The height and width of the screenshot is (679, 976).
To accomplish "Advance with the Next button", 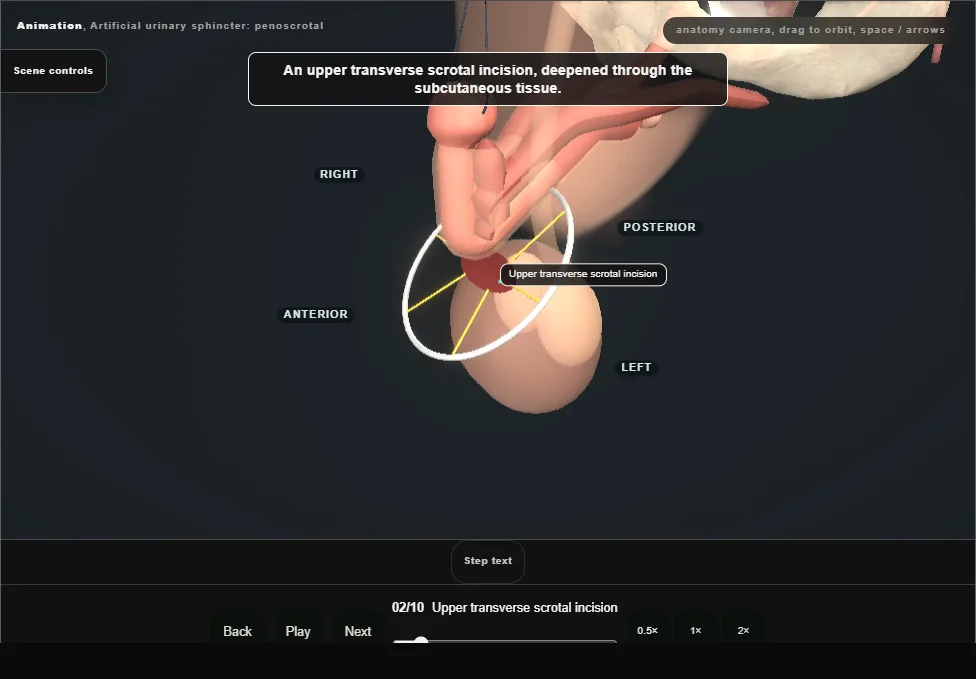I will tap(358, 631).
